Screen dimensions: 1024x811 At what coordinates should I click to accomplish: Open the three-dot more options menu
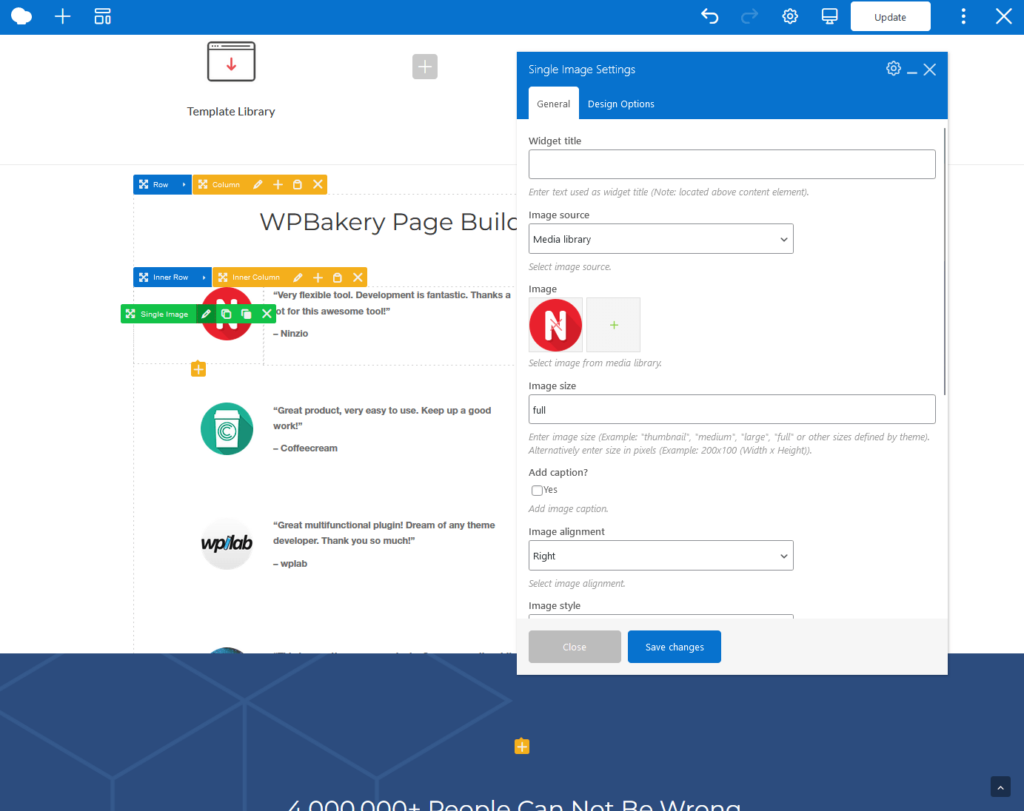tap(963, 16)
